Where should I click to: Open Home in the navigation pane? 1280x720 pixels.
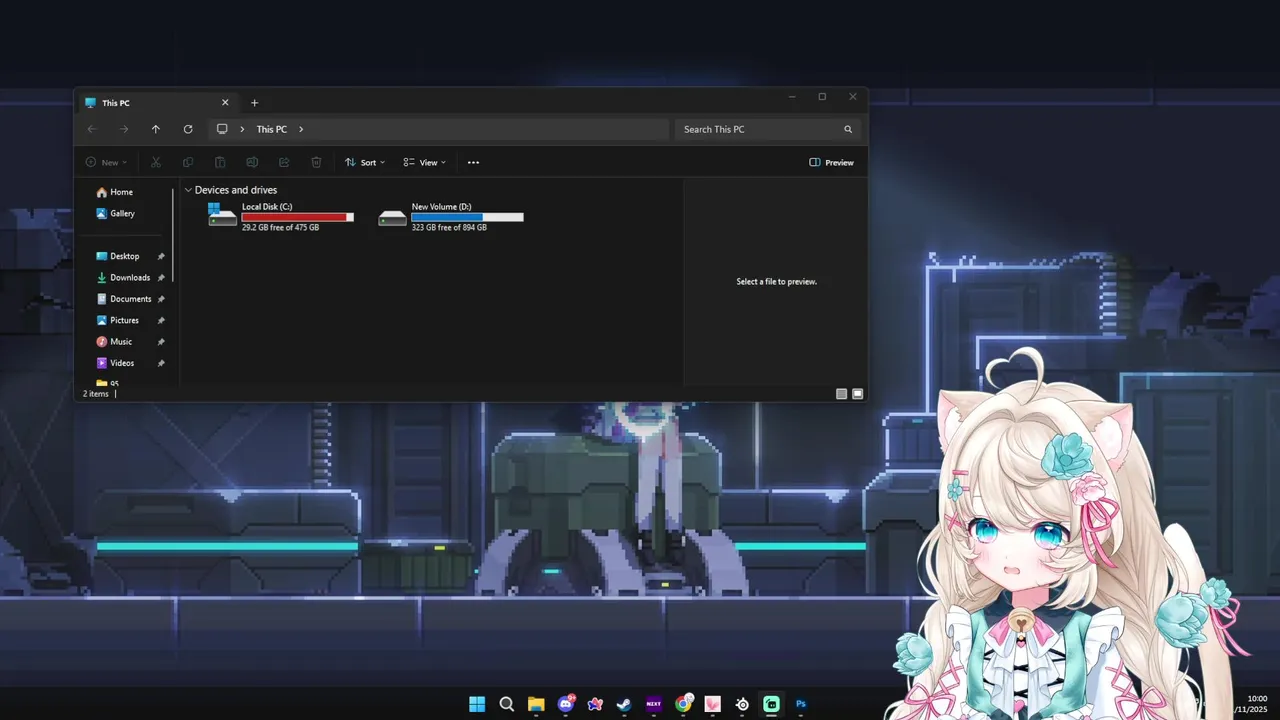click(114, 192)
